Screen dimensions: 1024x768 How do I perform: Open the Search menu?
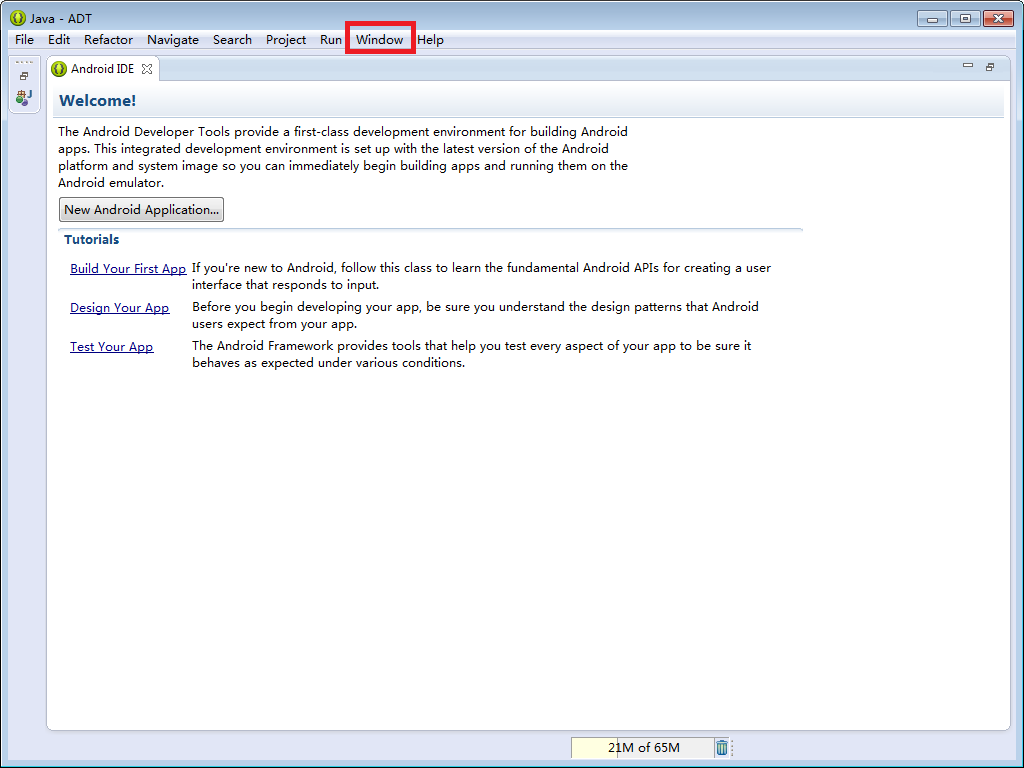(232, 40)
